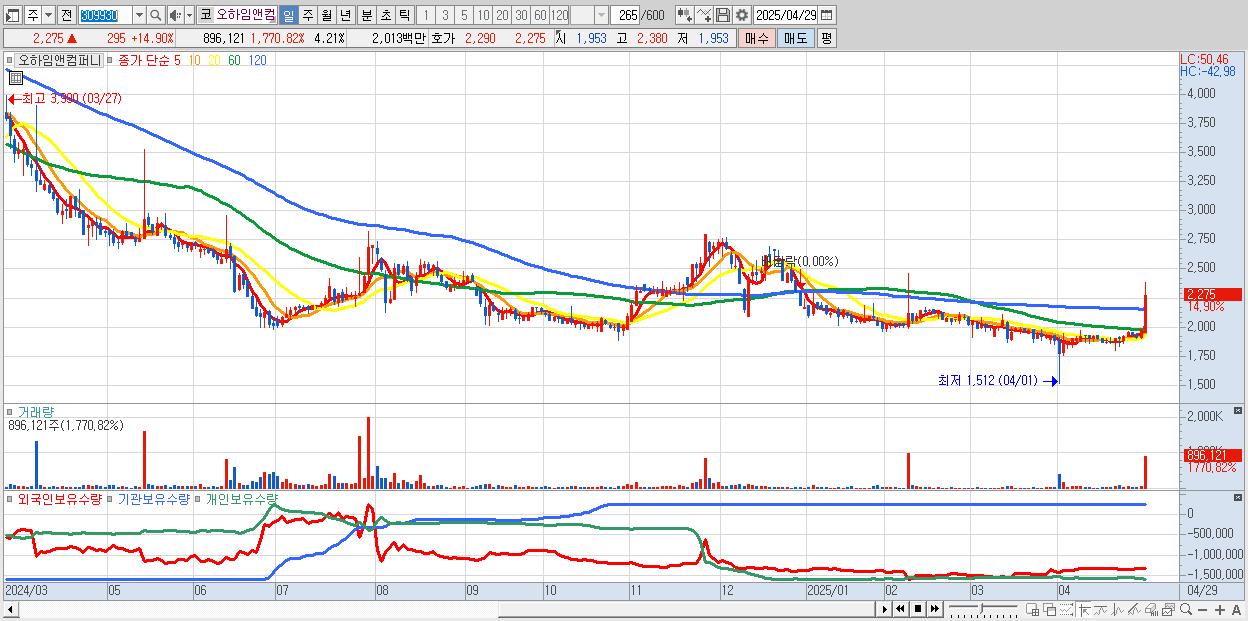Select the 년 yearly period tab
Screen dimensions: 1248x621
click(x=345, y=15)
